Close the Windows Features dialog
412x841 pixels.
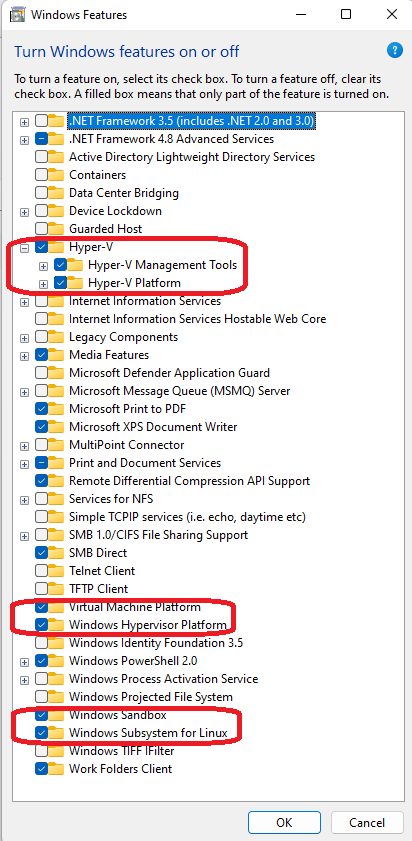click(392, 14)
